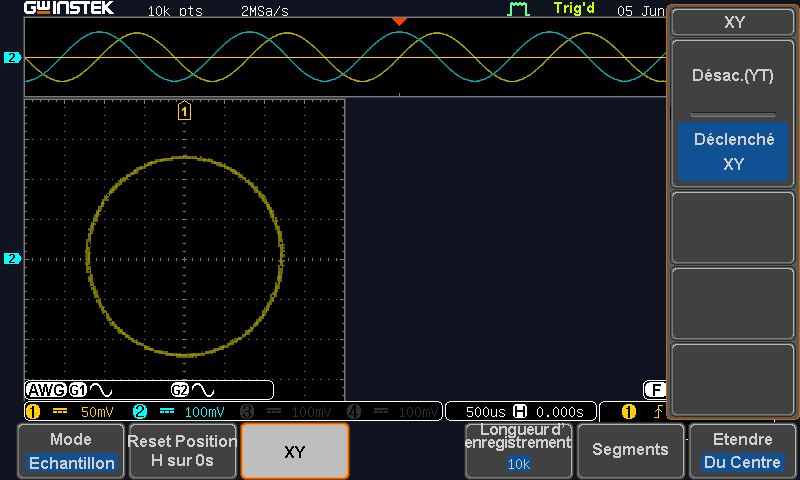Open the Etendre Du Centre option

pyautogui.click(x=742, y=451)
